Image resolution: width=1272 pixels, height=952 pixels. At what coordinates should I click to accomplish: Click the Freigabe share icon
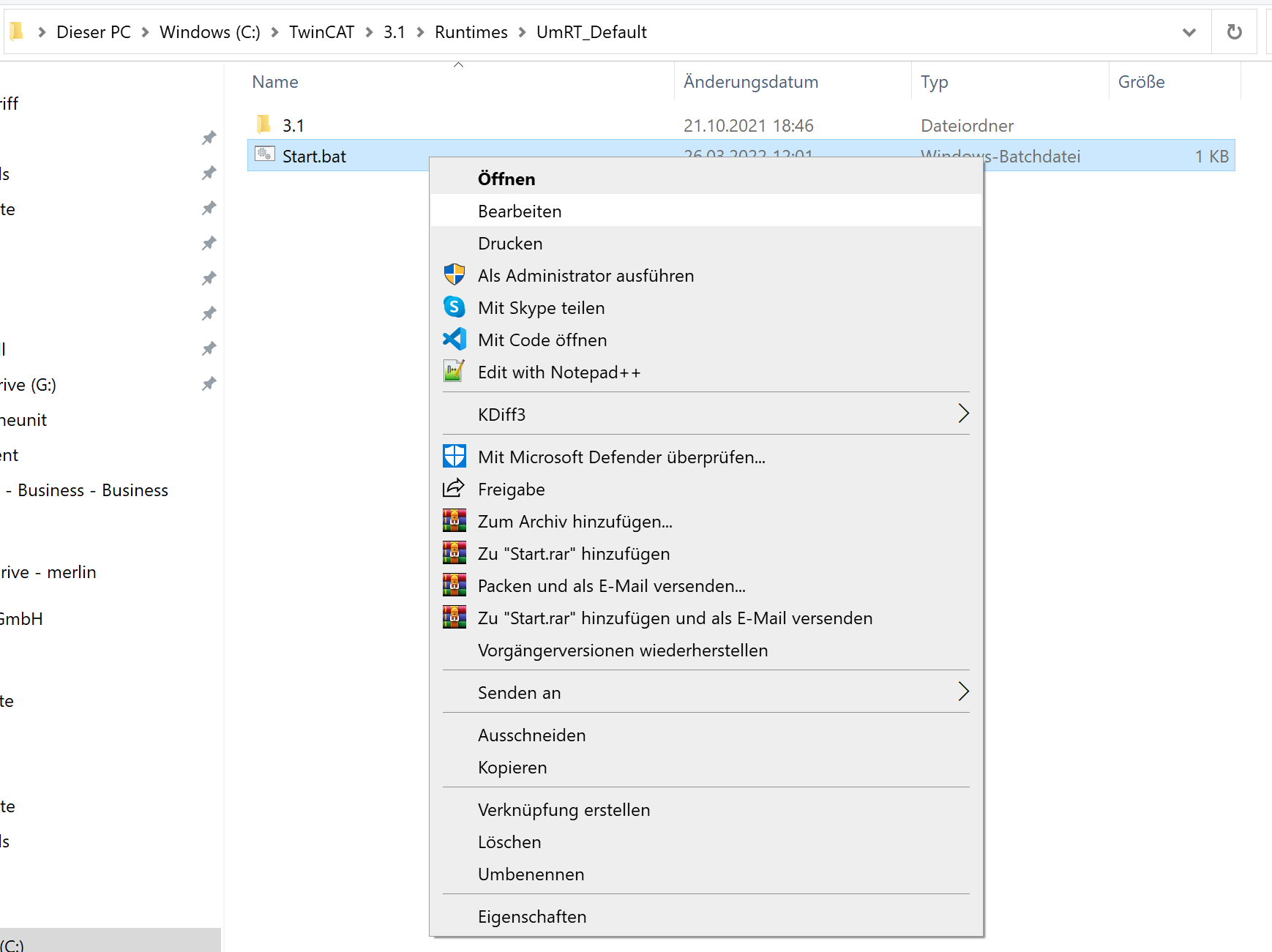point(454,488)
